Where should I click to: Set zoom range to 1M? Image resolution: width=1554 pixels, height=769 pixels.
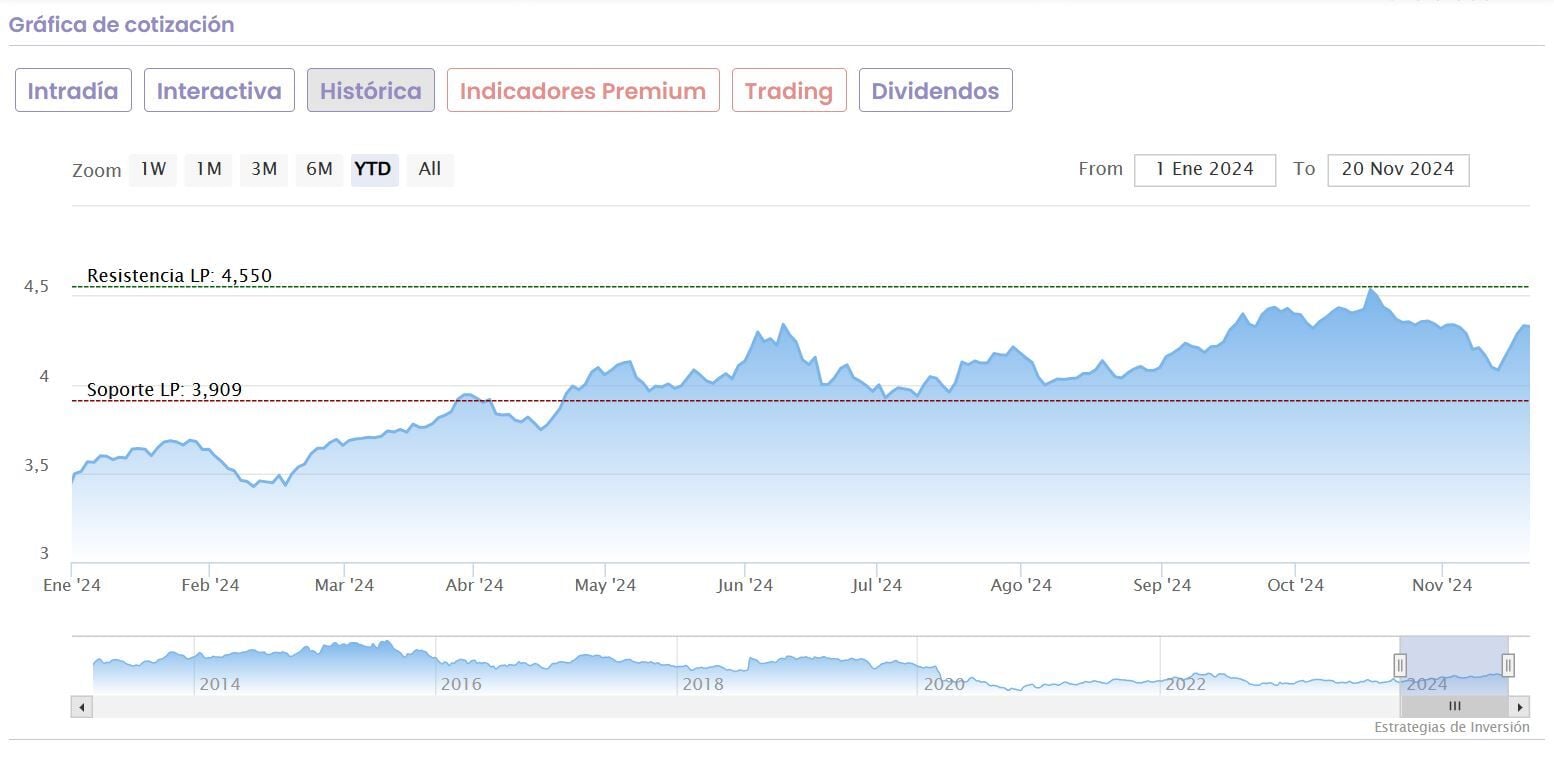(x=208, y=169)
